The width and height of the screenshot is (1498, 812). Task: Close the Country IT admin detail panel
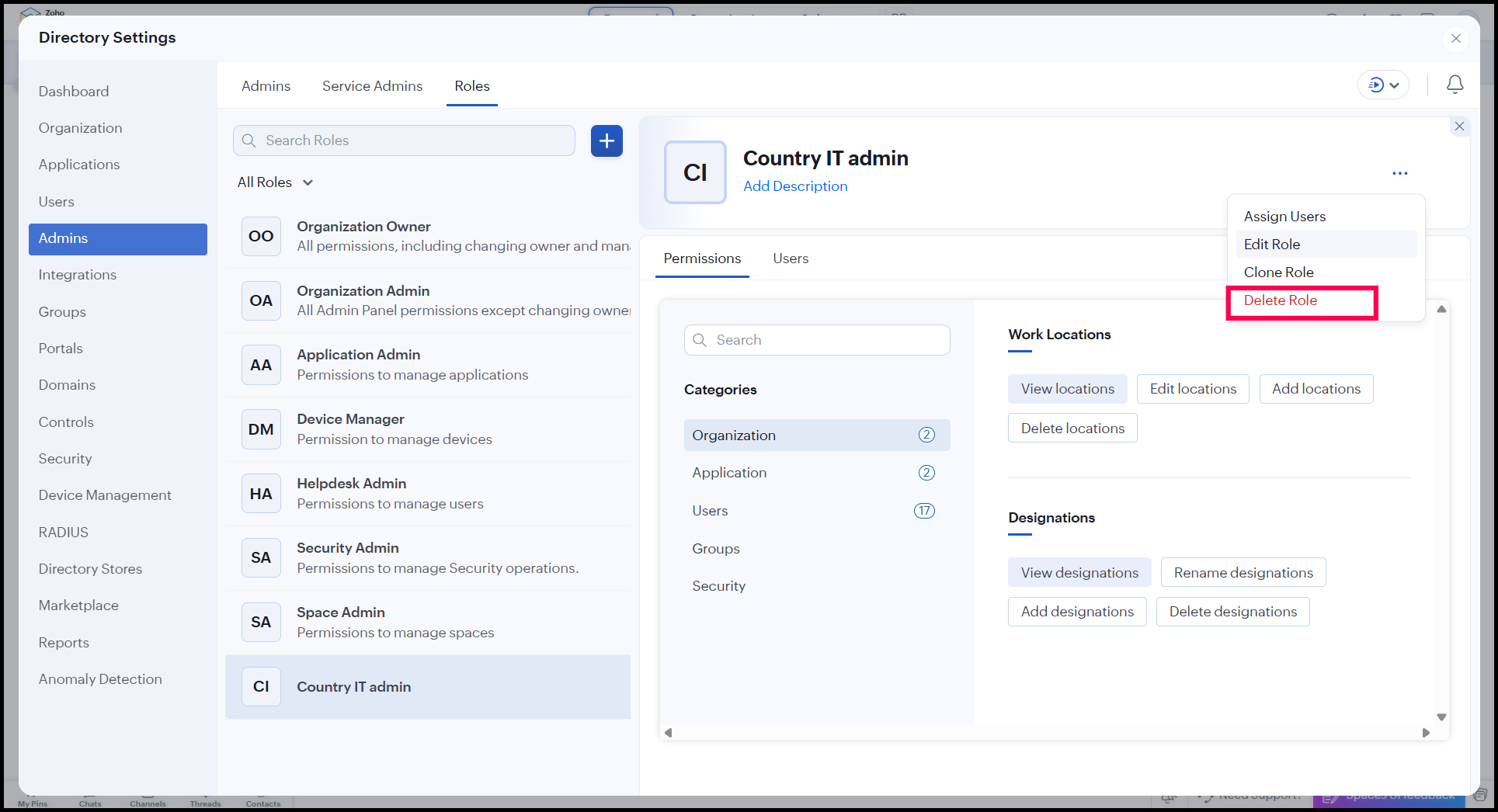click(x=1459, y=127)
